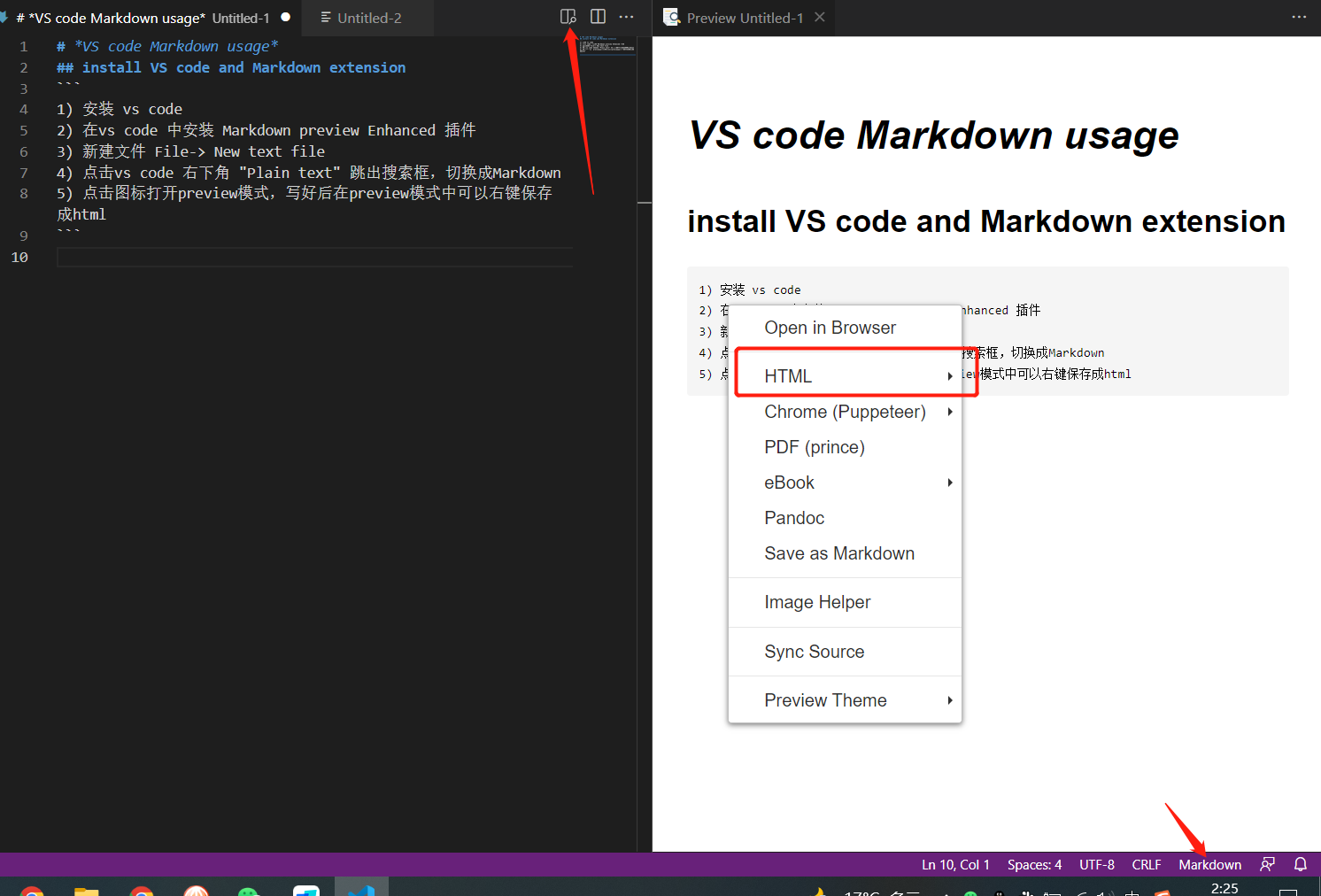Screen dimensions: 1321x896
Task: Close the Preview Untitled-1 tab
Action: click(x=820, y=17)
